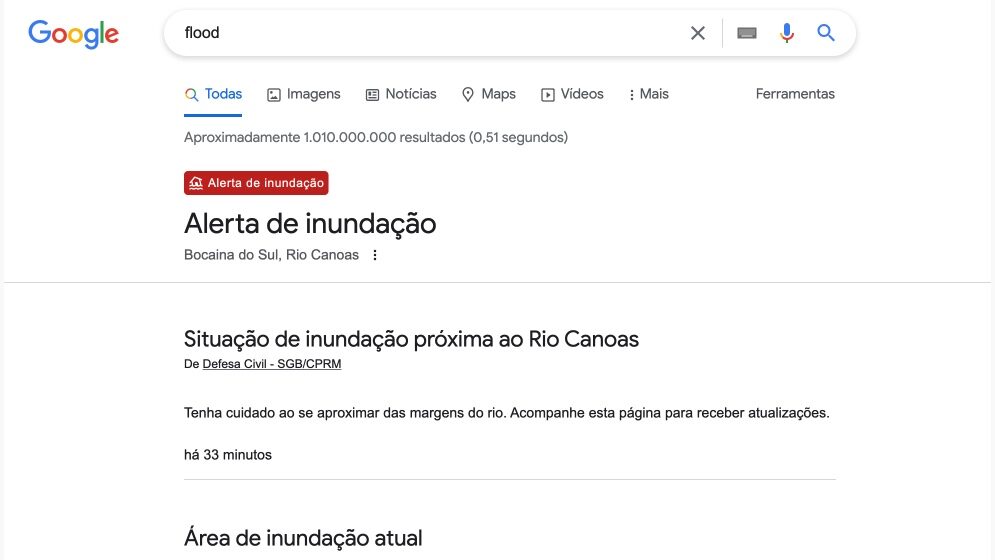
Task: Clear the search text with the X icon
Action: [698, 33]
